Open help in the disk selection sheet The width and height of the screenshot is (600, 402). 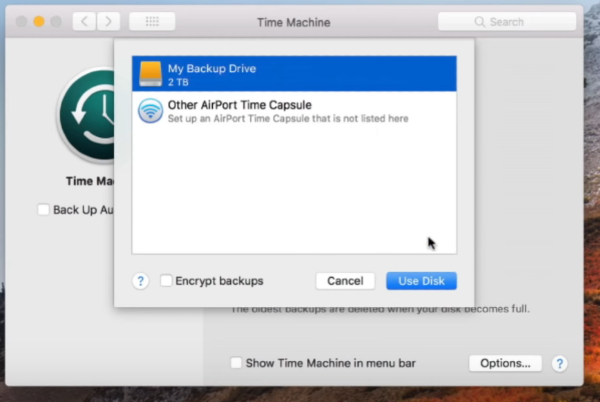140,281
